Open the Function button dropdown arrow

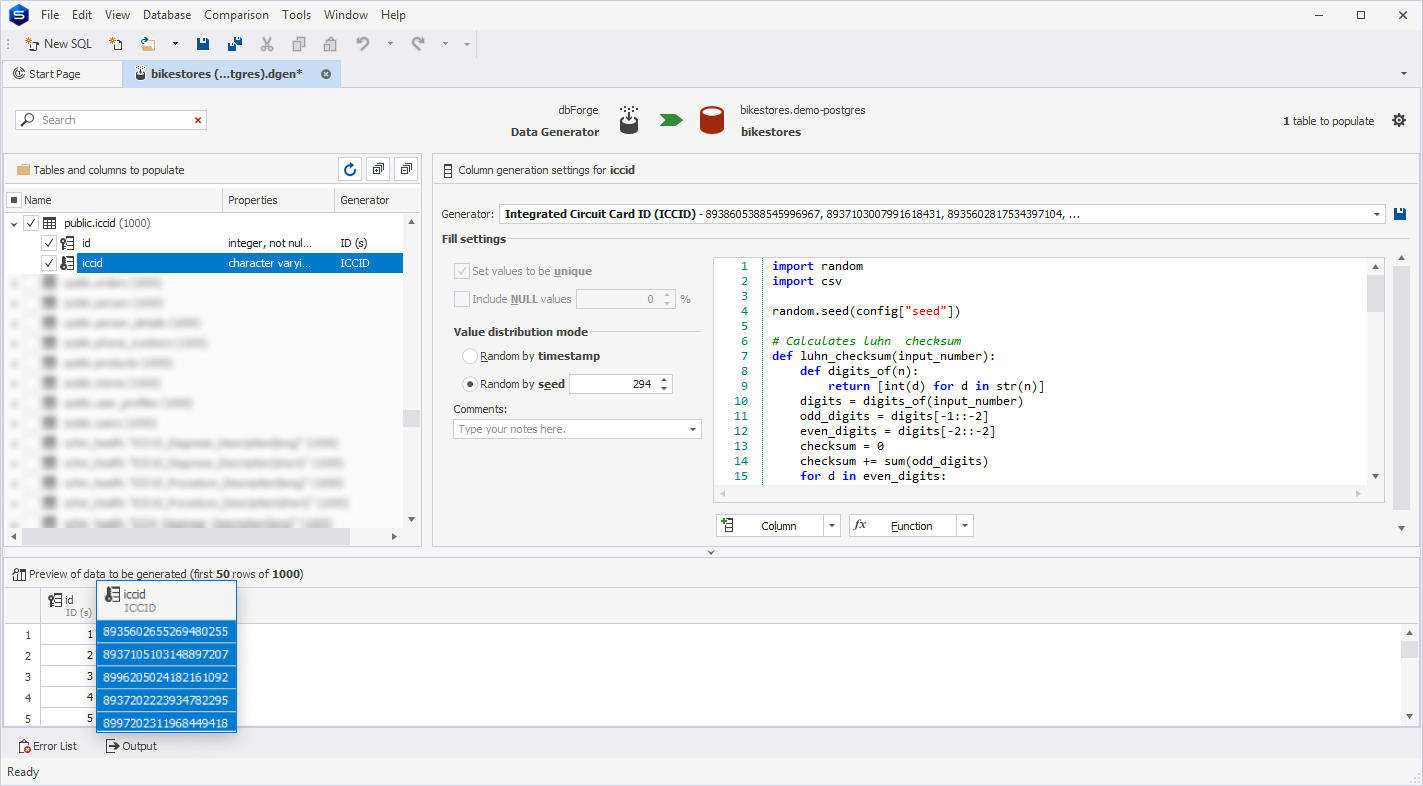[x=965, y=526]
